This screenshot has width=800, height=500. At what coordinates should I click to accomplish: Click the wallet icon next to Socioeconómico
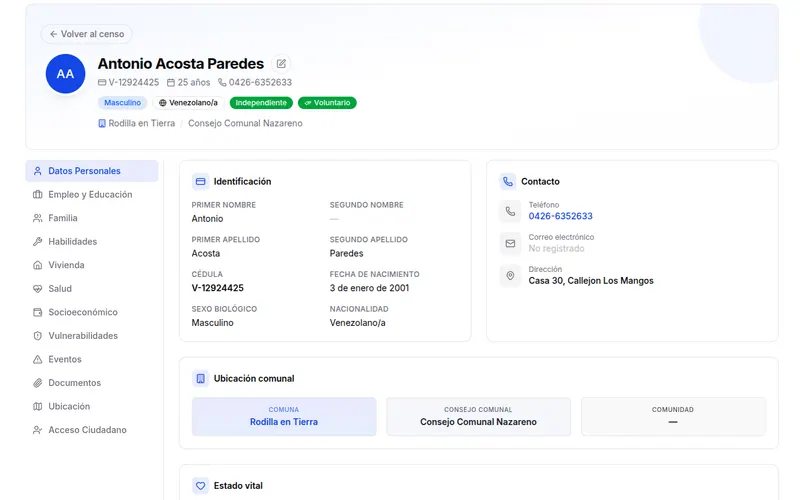point(37,312)
